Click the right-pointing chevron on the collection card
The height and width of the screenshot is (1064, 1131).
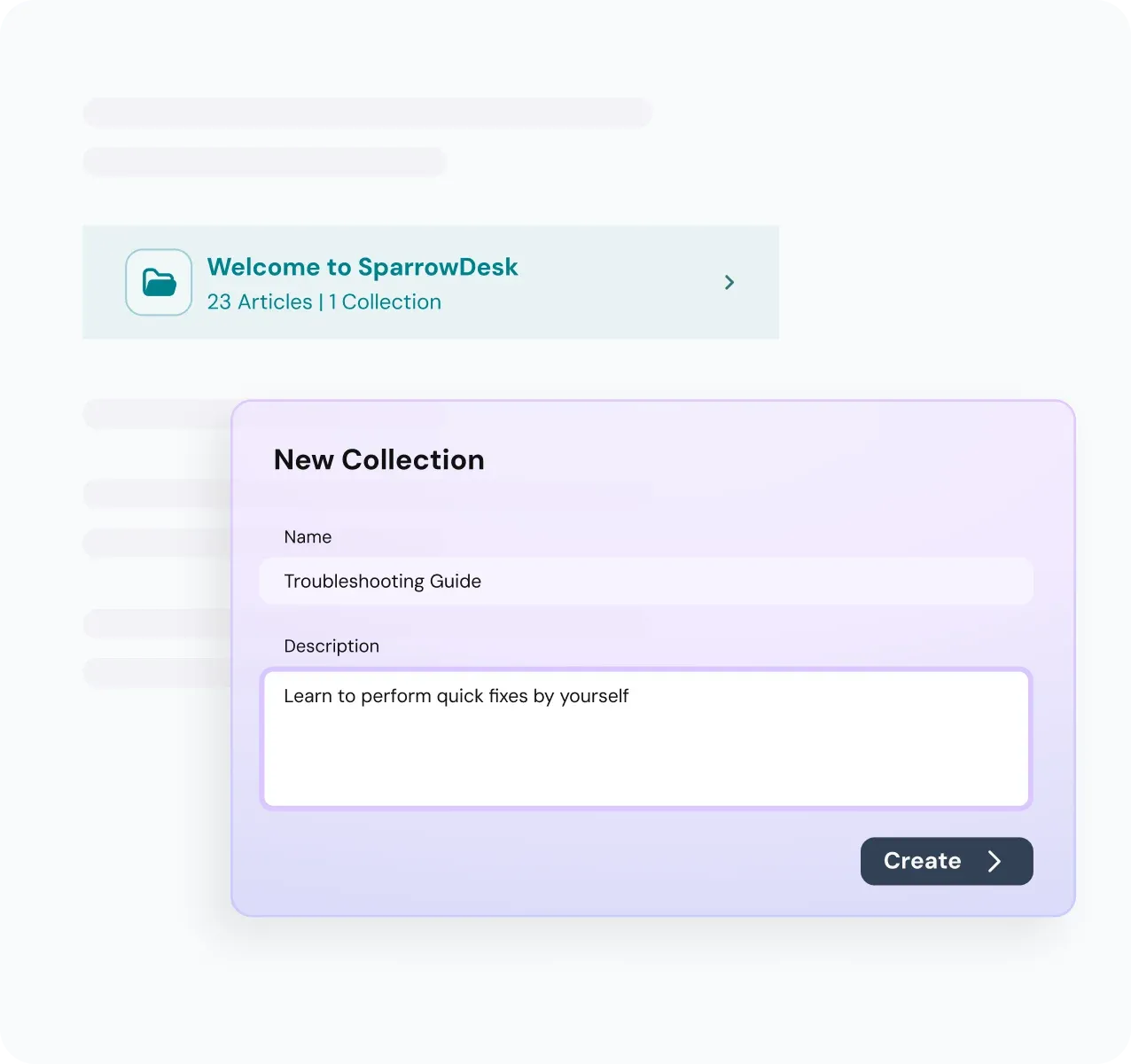click(x=729, y=282)
